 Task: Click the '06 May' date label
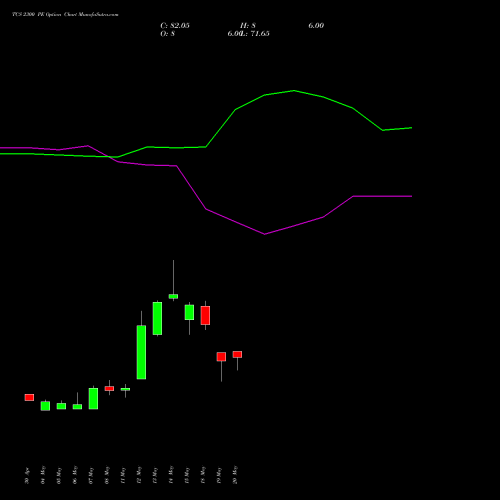coord(75,475)
